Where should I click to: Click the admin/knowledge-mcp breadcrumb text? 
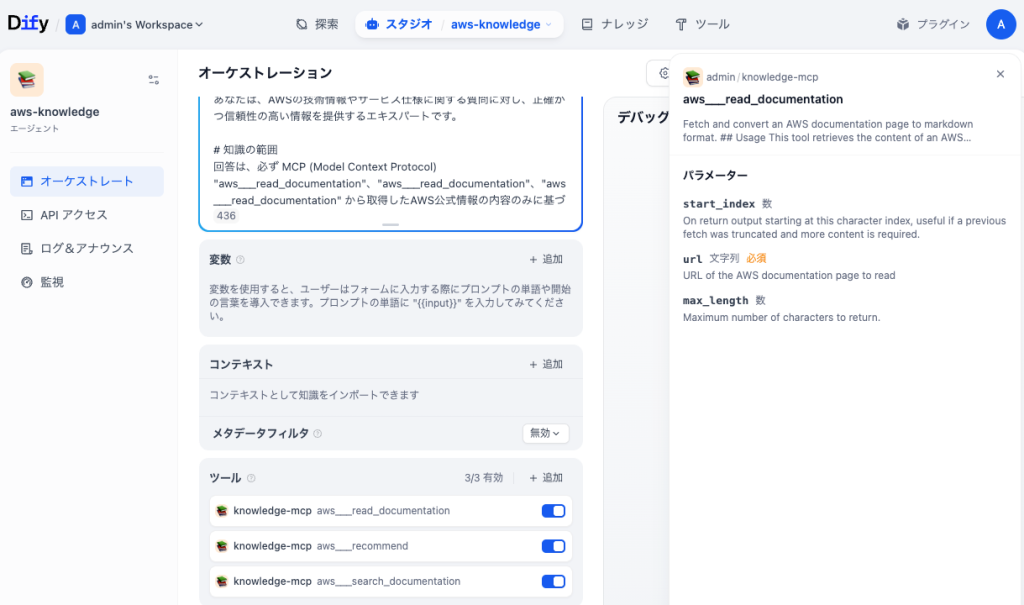coord(762,77)
